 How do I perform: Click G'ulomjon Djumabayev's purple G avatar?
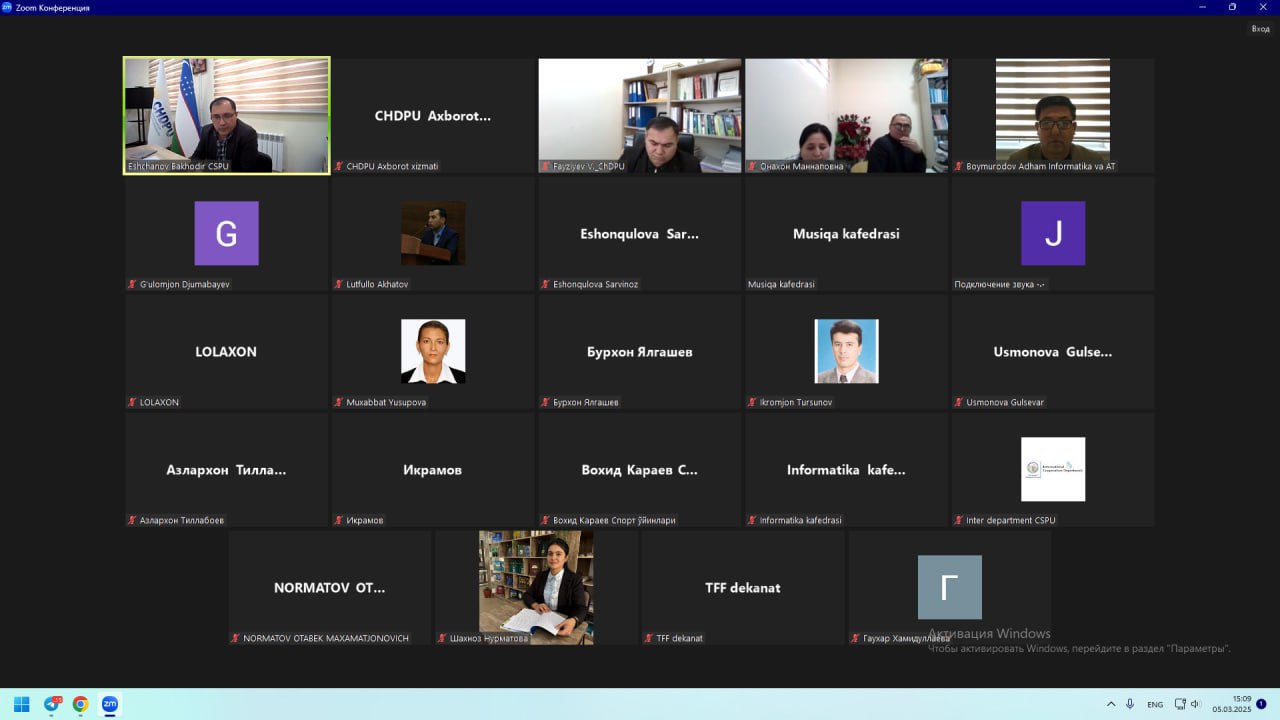click(226, 233)
